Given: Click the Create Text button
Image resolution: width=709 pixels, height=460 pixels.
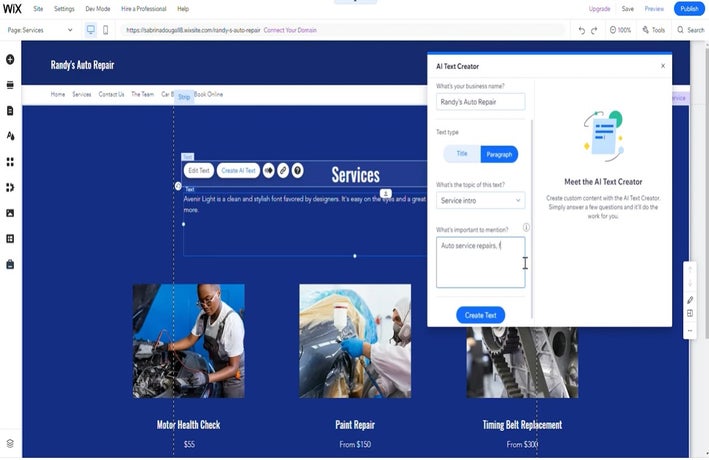Looking at the screenshot, I should pos(480,315).
